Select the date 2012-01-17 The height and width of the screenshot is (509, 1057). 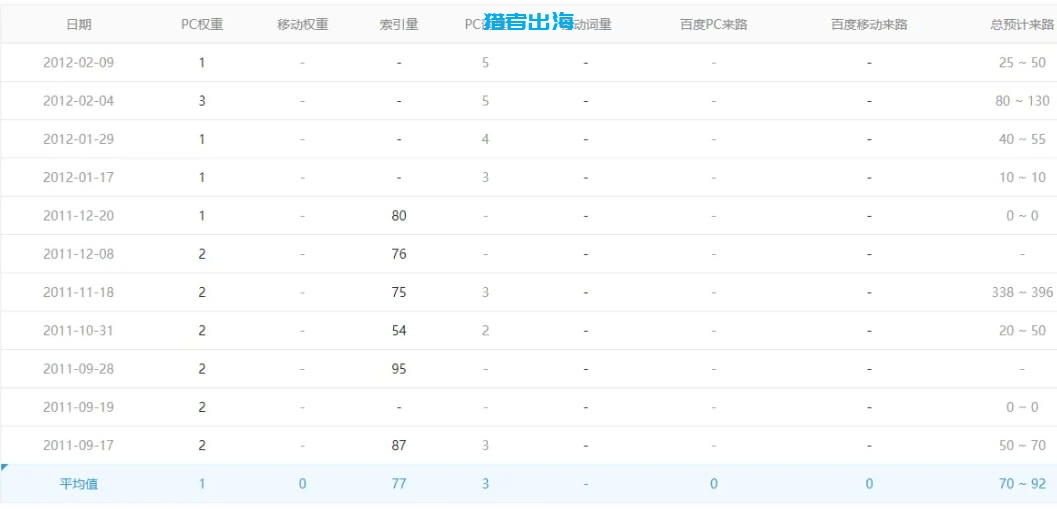79,177
